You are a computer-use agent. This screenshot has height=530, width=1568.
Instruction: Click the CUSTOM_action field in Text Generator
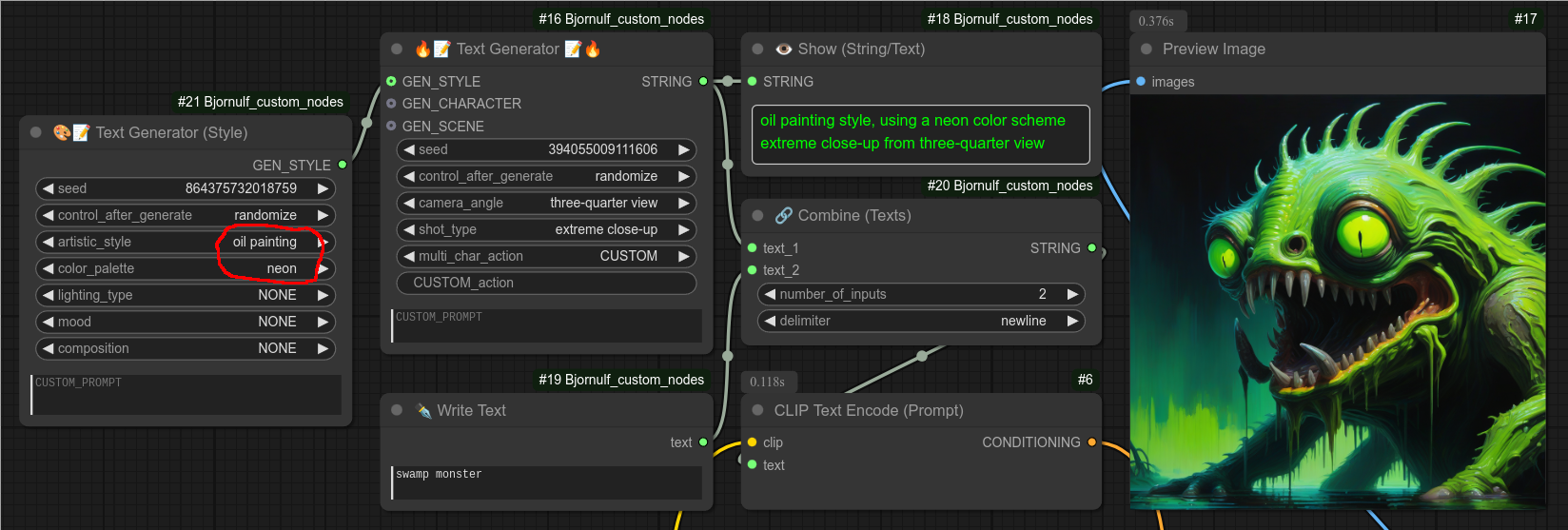click(546, 284)
